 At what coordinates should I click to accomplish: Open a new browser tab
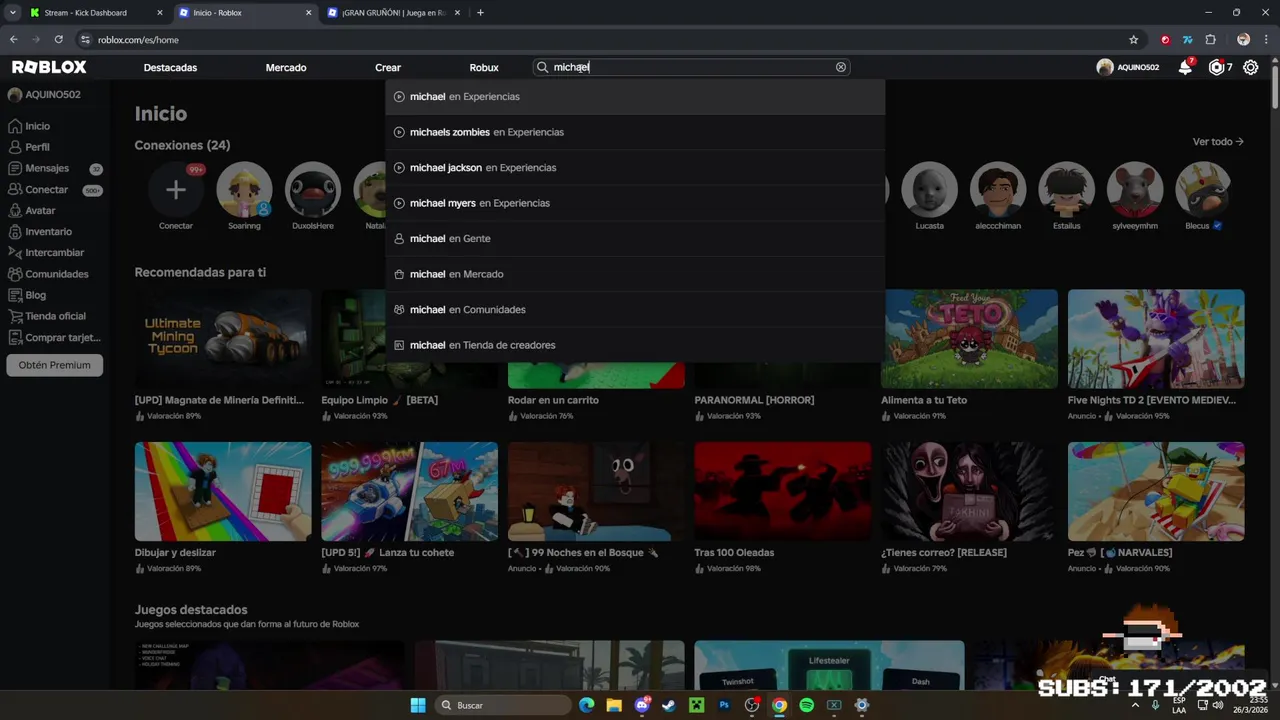click(480, 13)
